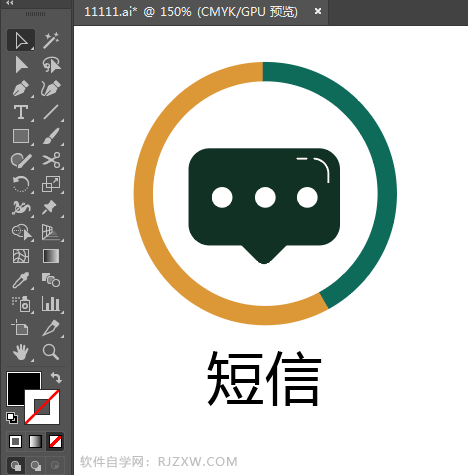
Task: Select the Hand tool
Action: (21, 352)
